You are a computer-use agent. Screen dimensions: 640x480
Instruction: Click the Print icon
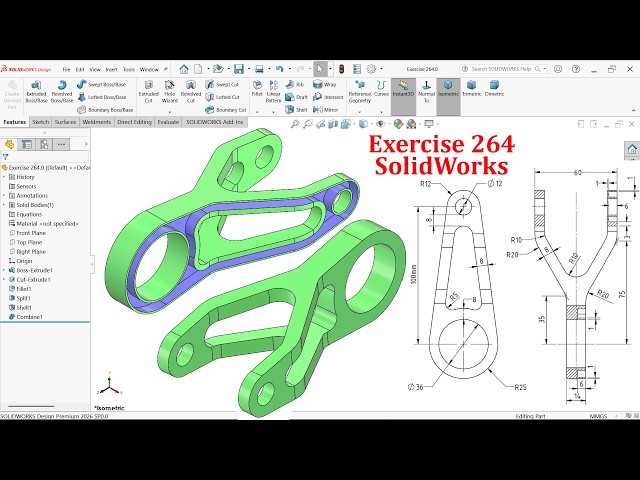(x=259, y=69)
